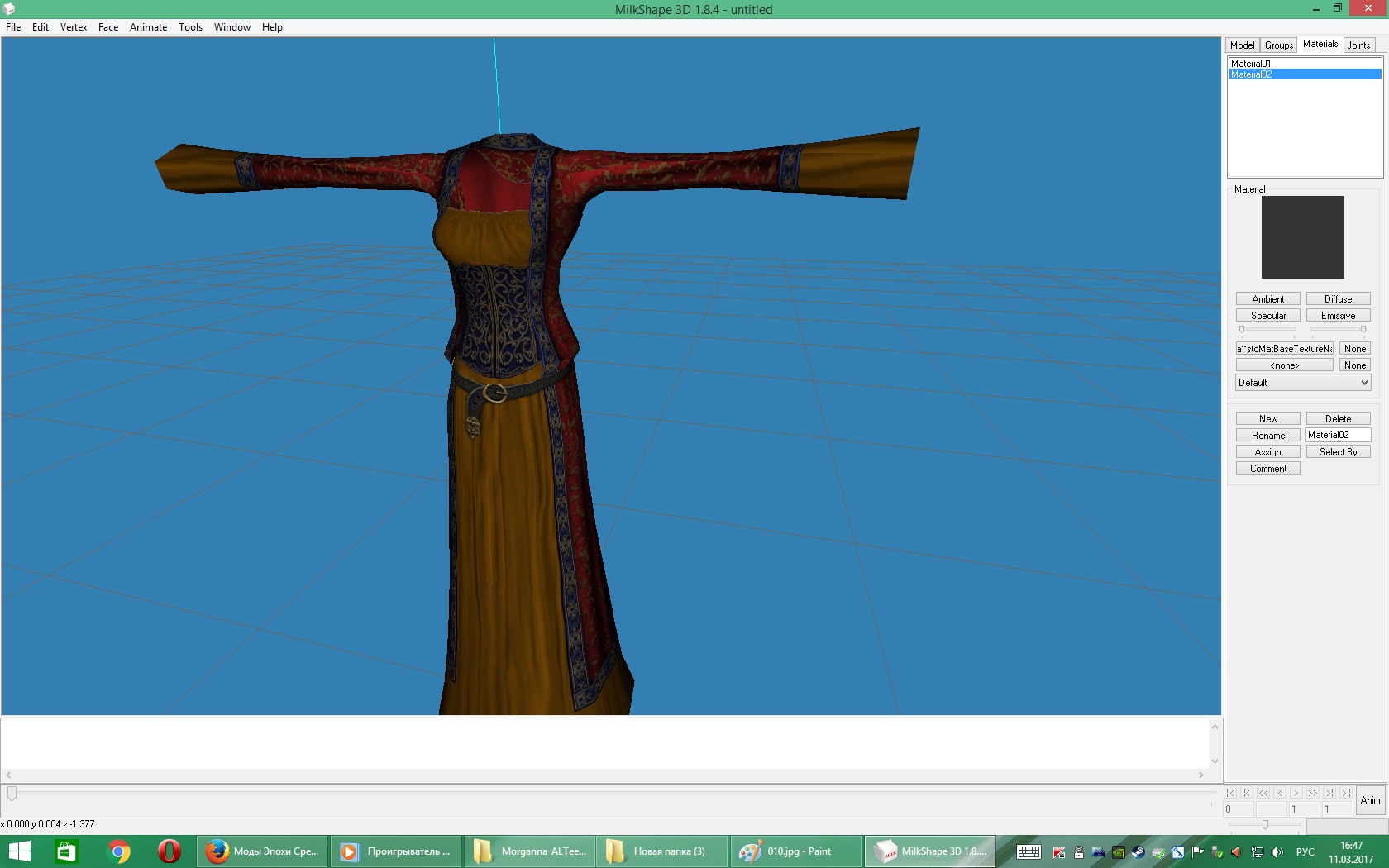1389x868 pixels.
Task: Open the Face menu
Action: 108,27
